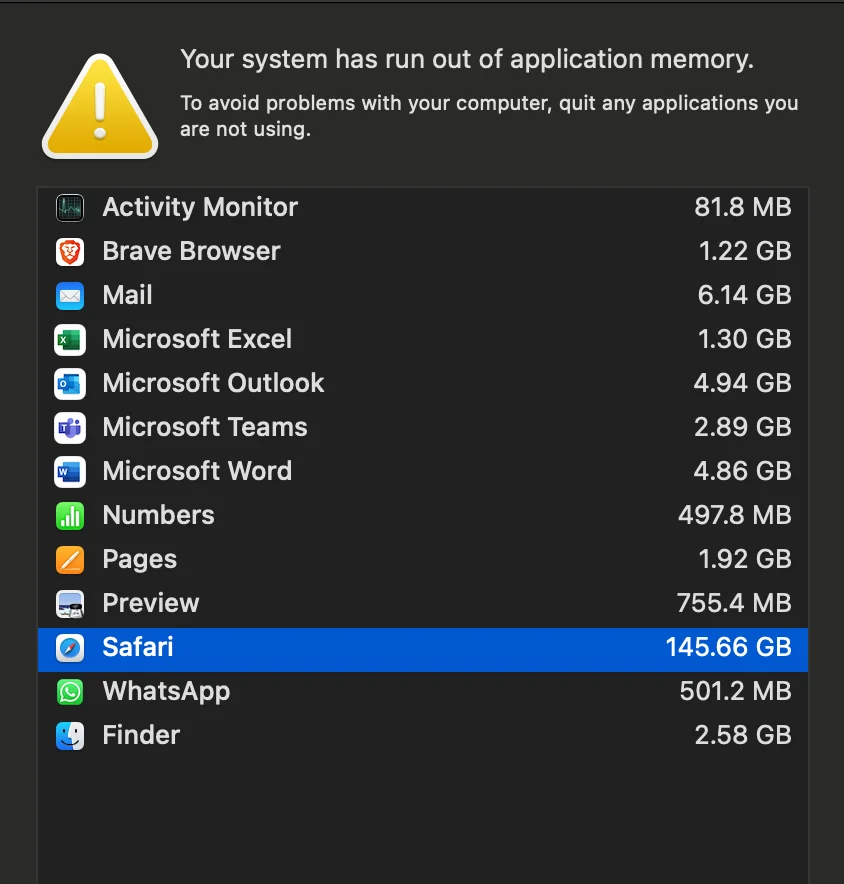Screen dimensions: 844x884
Task: Click the Finder face icon
Action: 70,735
